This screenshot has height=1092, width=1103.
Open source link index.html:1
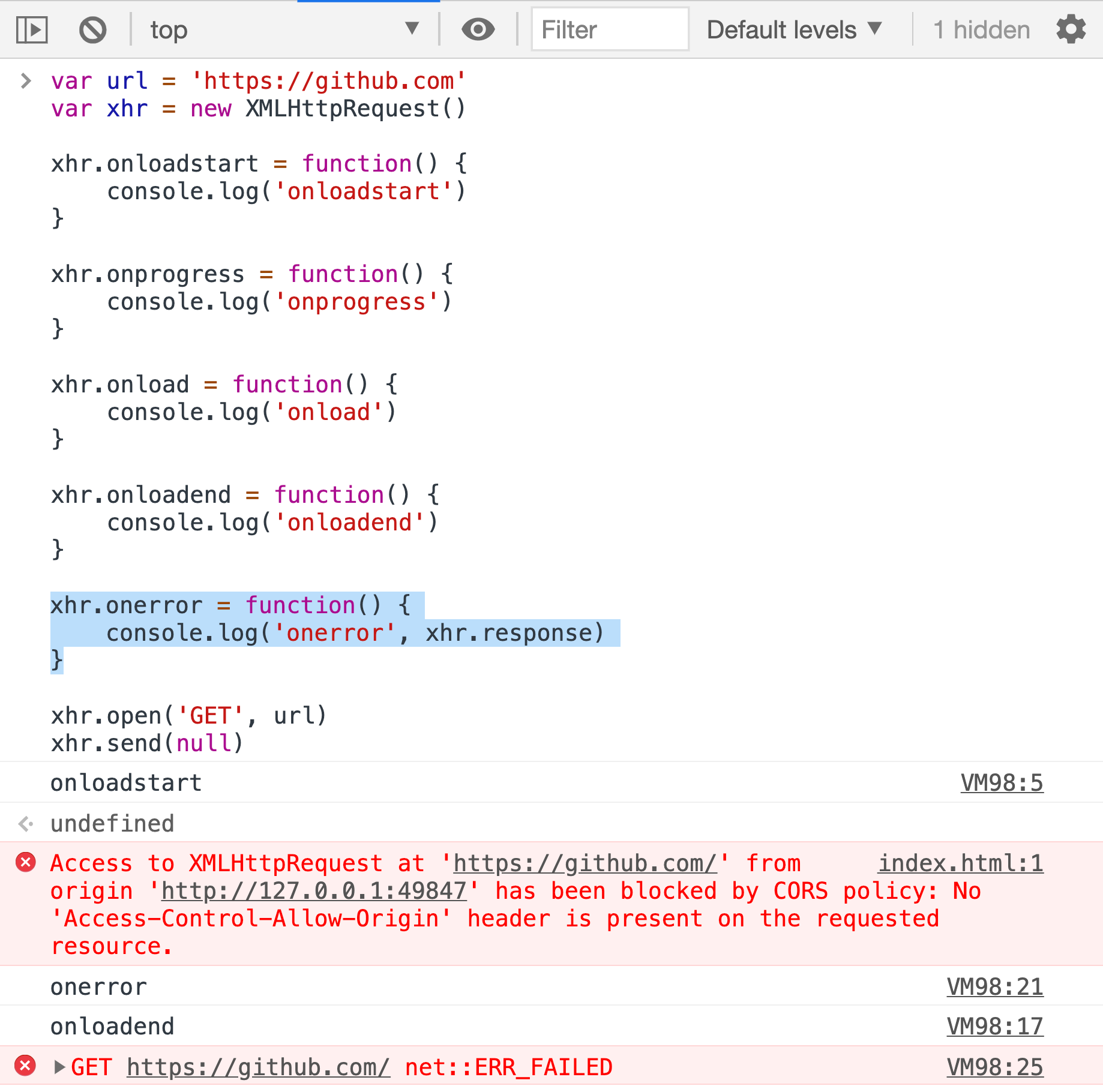pyautogui.click(x=961, y=863)
